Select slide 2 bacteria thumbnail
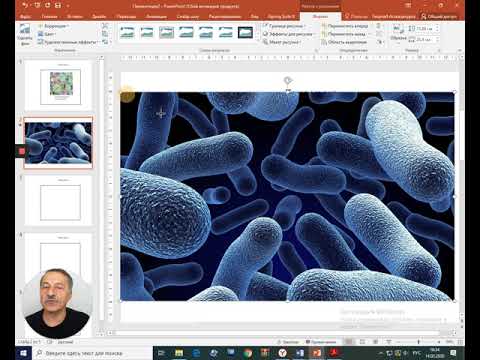 point(58,143)
